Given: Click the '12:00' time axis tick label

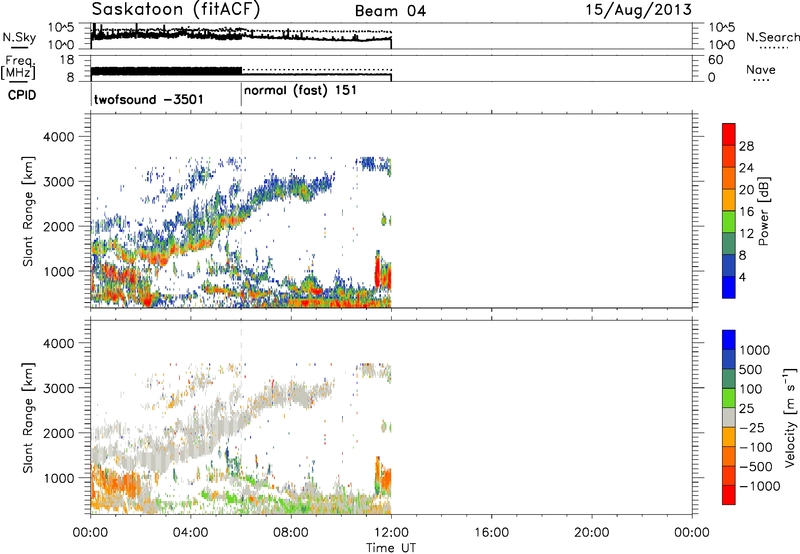Looking at the screenshot, I should pyautogui.click(x=391, y=533).
